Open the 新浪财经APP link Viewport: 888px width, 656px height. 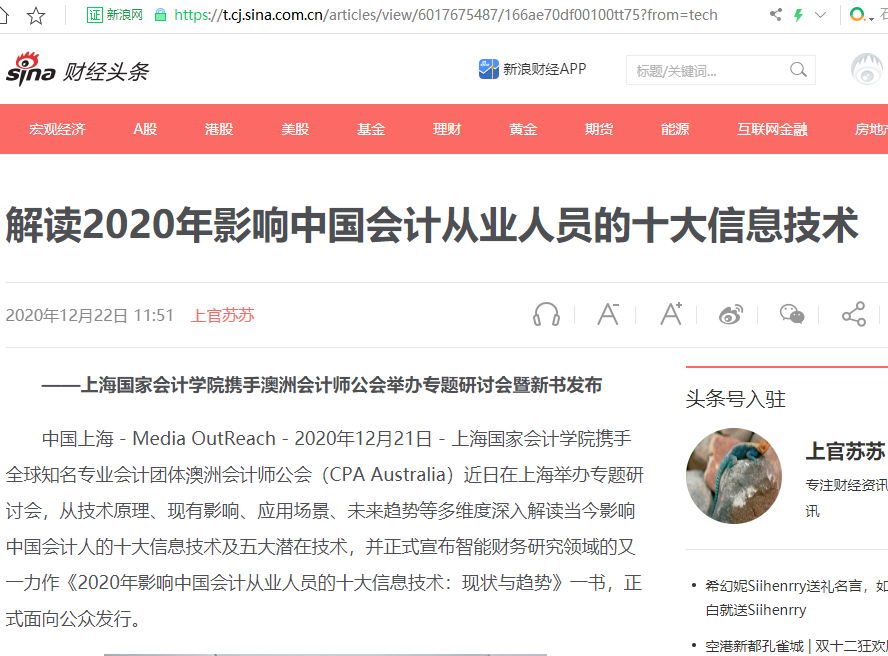coord(532,69)
